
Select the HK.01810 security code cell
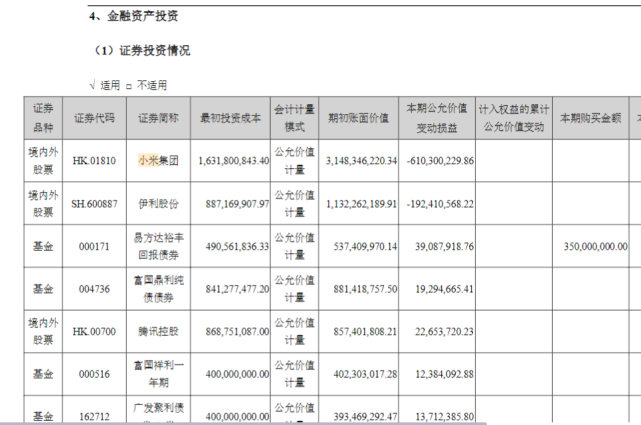pos(94,161)
